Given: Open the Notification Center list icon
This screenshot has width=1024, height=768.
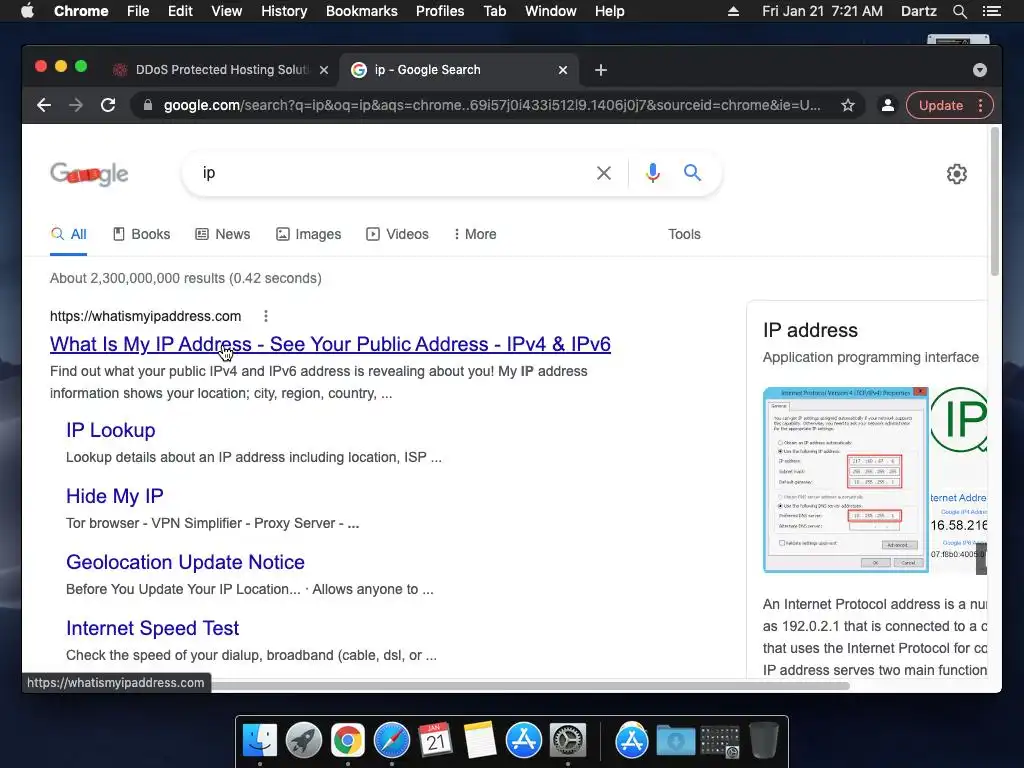Looking at the screenshot, I should (x=991, y=11).
